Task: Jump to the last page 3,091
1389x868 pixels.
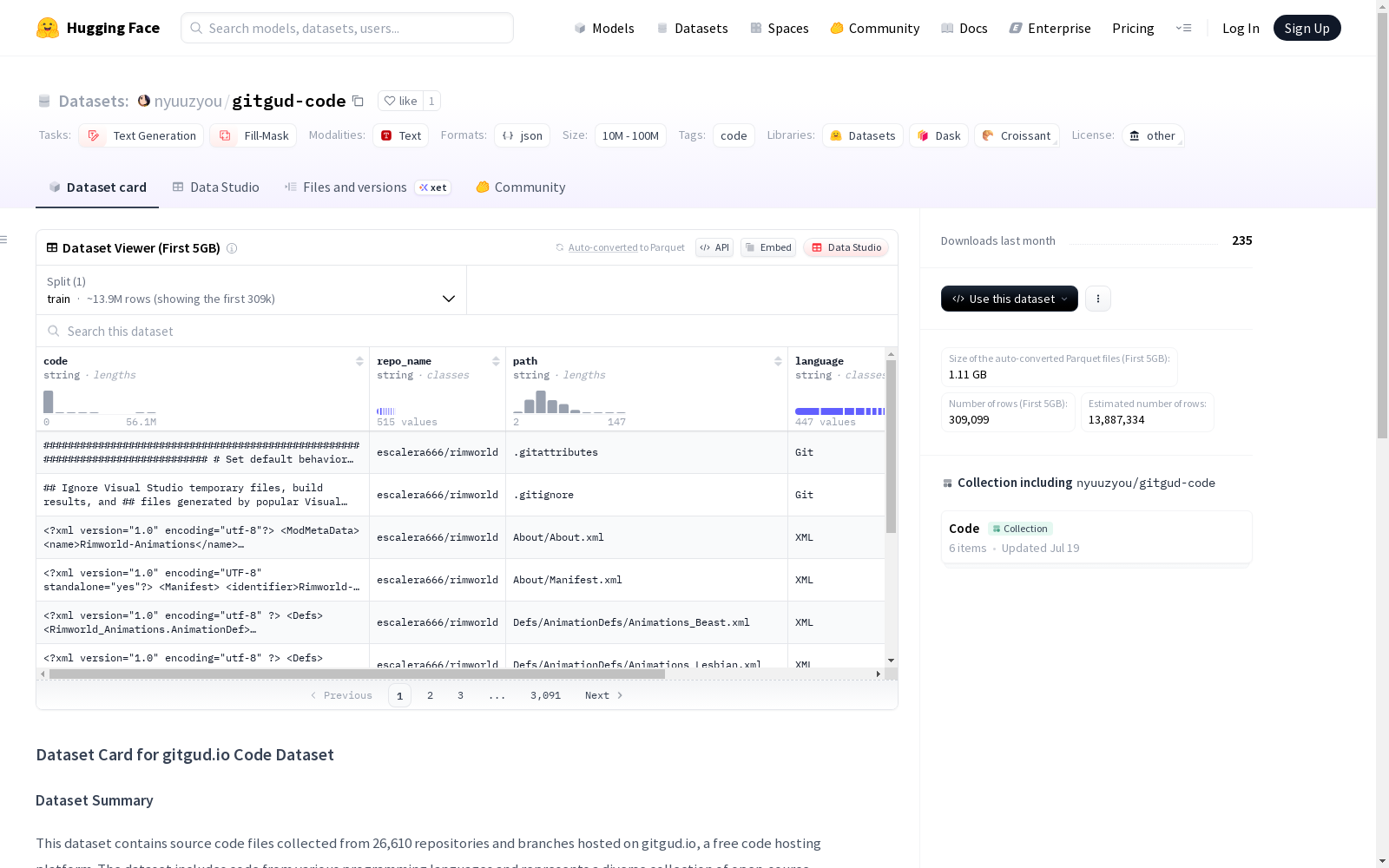Action: click(545, 695)
